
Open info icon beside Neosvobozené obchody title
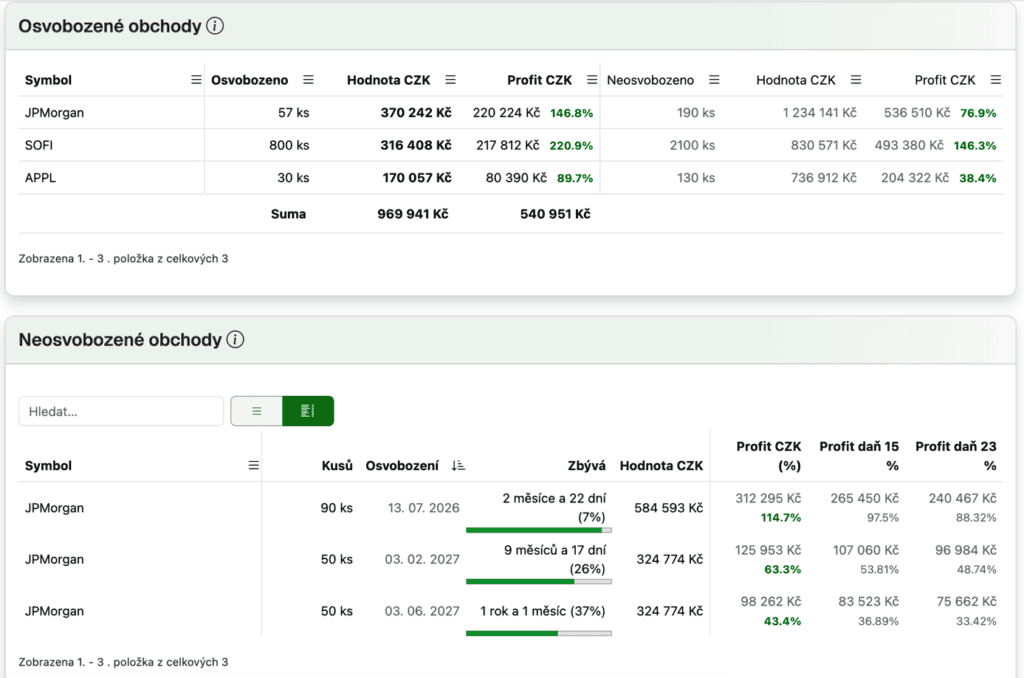click(x=235, y=340)
